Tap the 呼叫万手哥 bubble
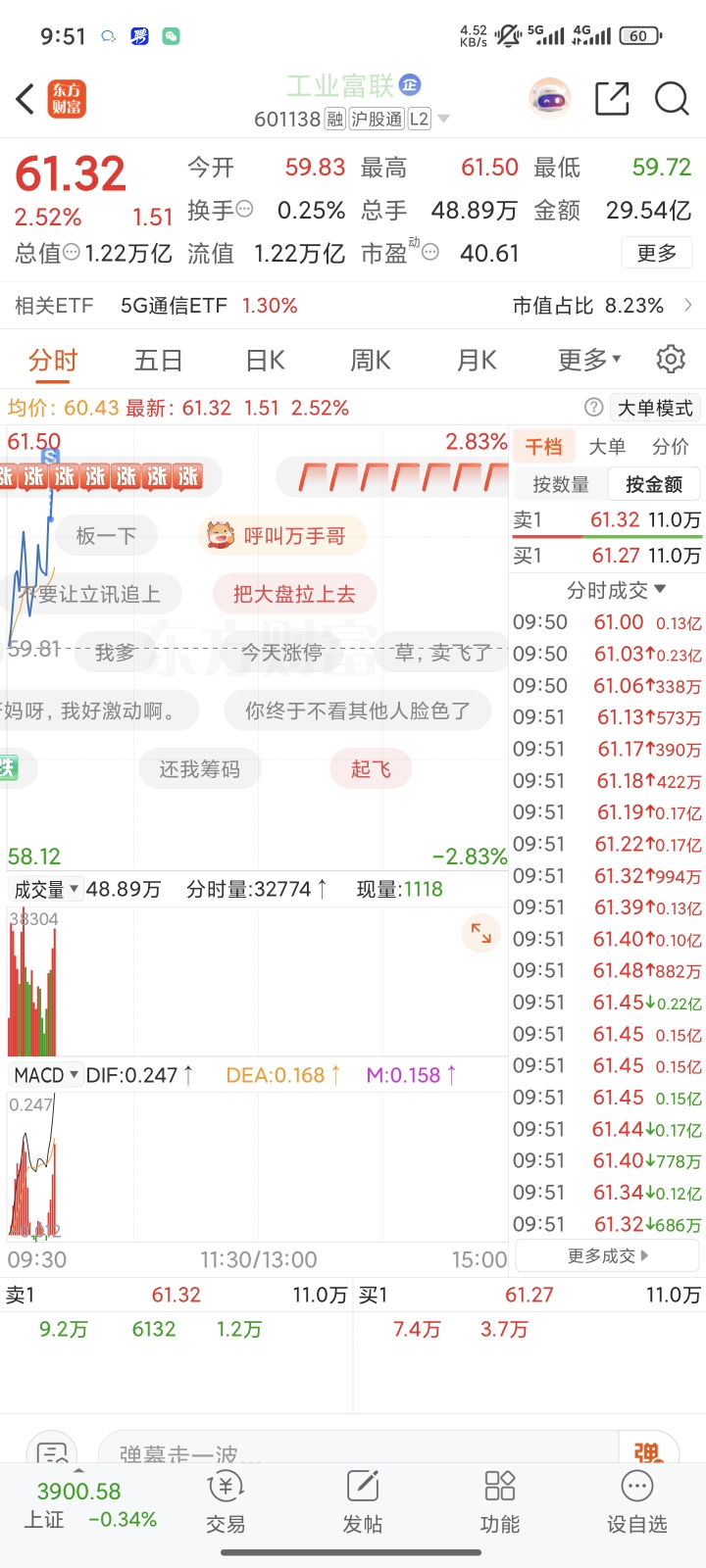 click(x=282, y=535)
